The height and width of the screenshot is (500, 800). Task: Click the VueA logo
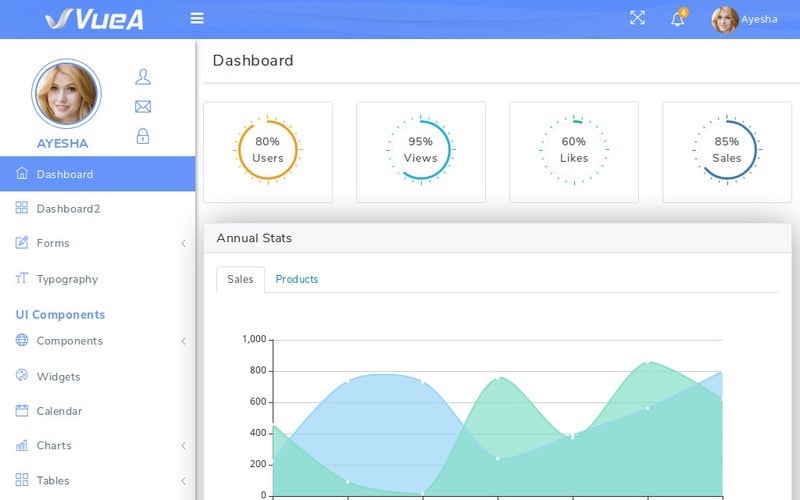(94, 19)
